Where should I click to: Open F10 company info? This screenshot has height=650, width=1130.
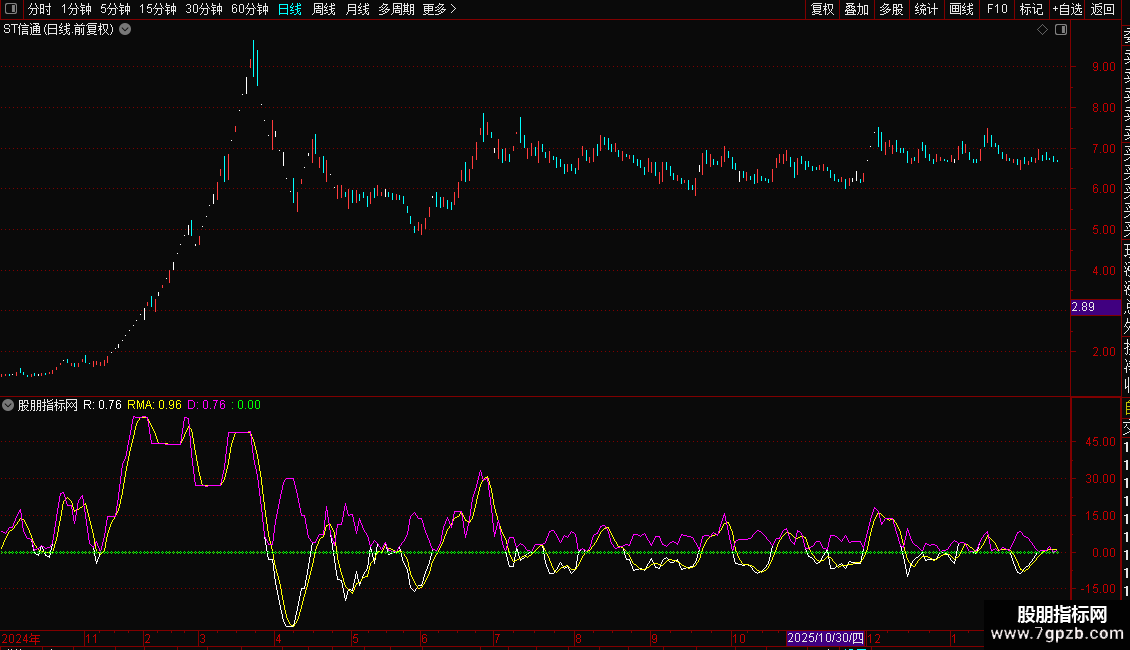pyautogui.click(x=997, y=9)
